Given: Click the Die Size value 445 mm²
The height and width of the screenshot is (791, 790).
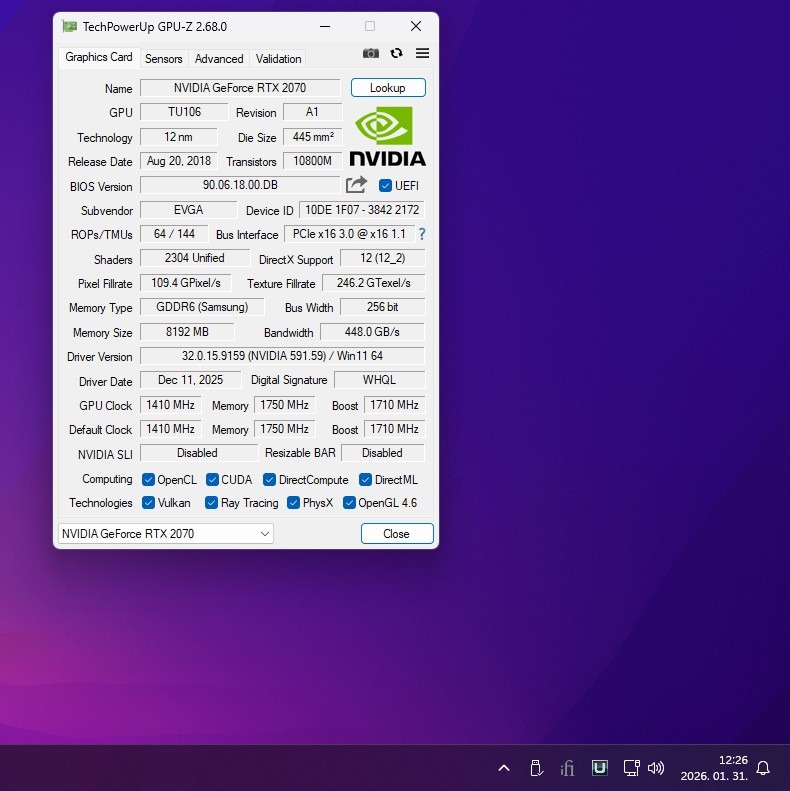Looking at the screenshot, I should (x=312, y=137).
